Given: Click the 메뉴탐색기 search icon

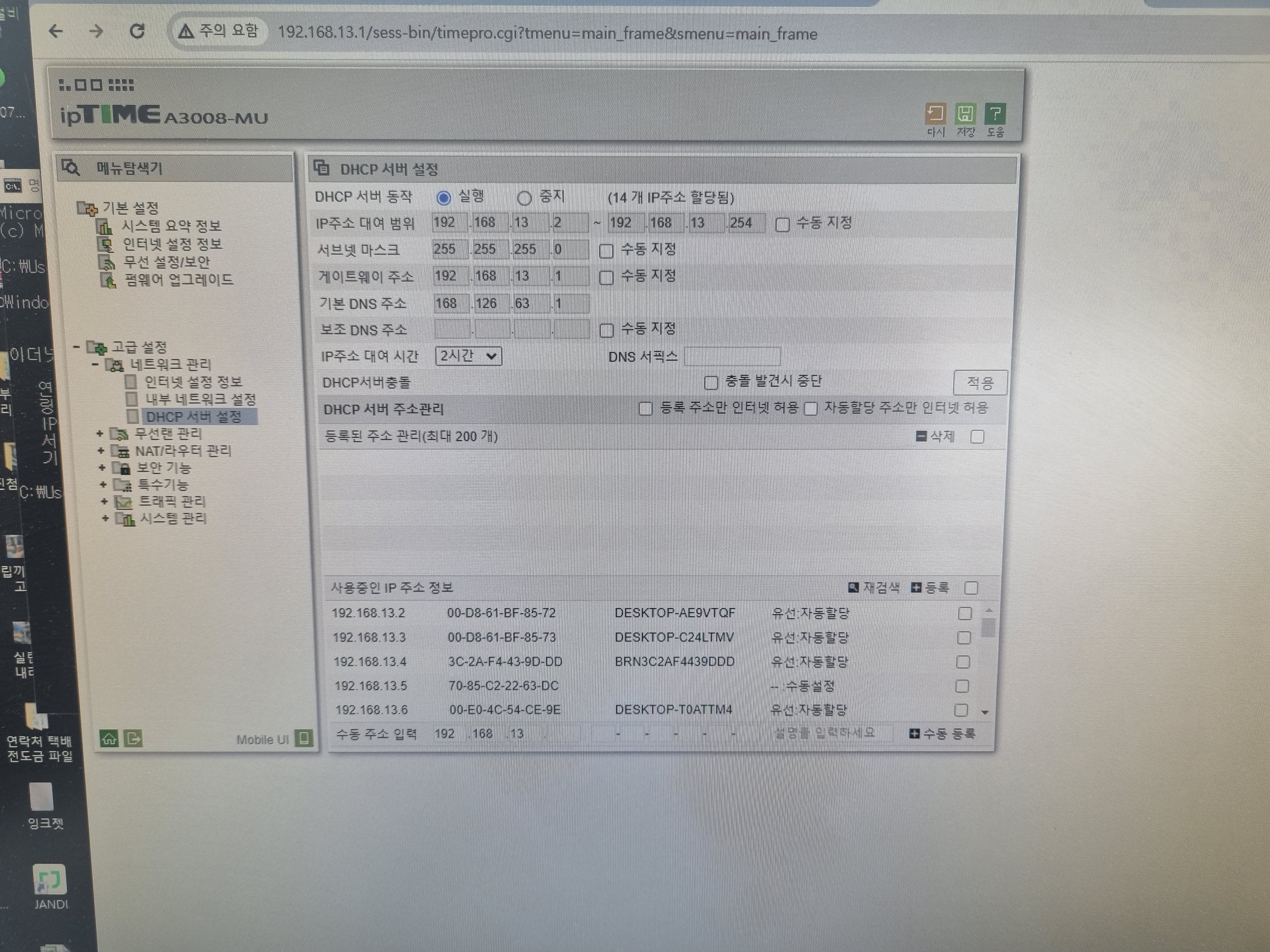Looking at the screenshot, I should tap(71, 167).
